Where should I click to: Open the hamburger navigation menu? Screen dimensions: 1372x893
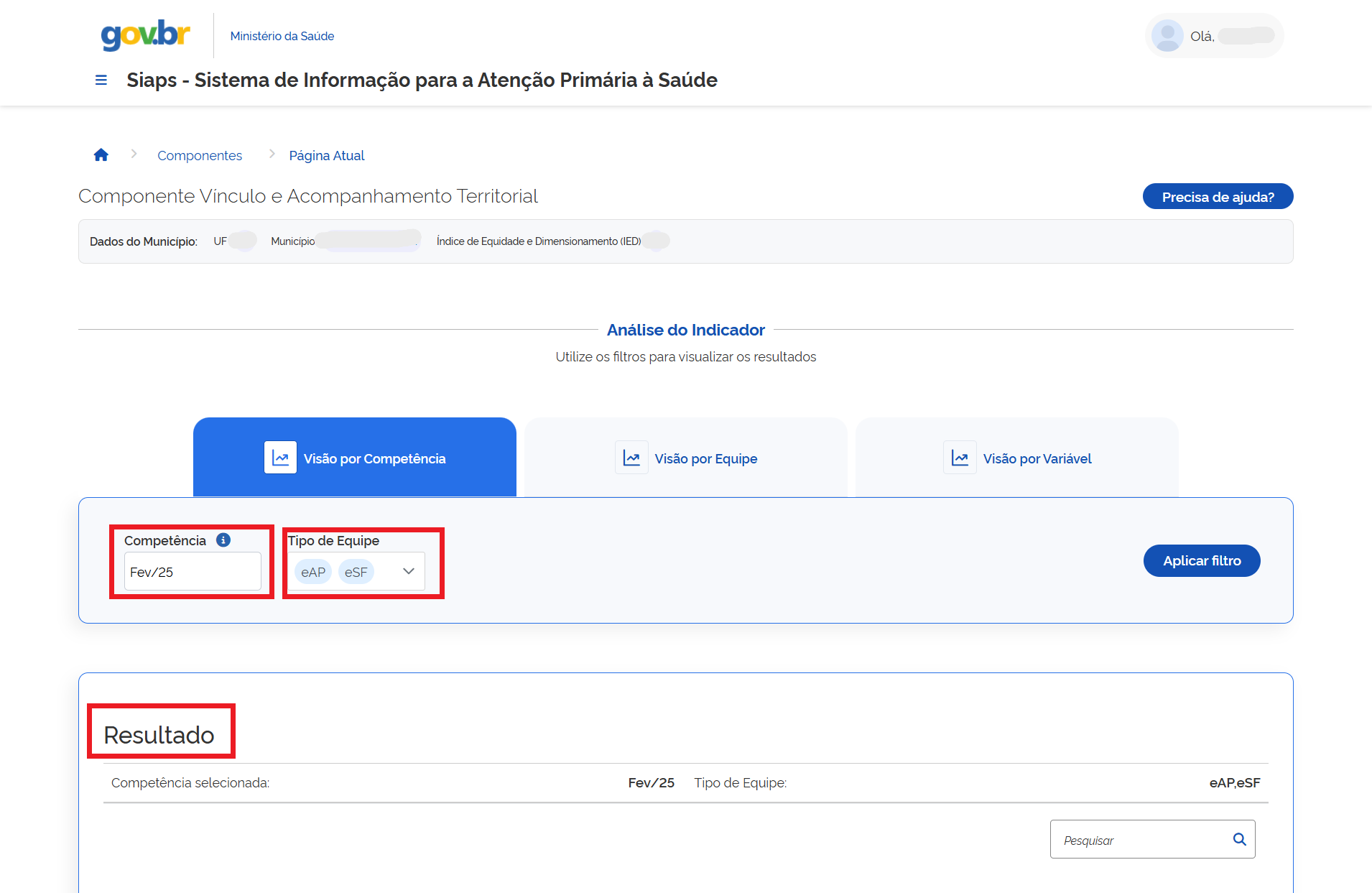[x=101, y=80]
